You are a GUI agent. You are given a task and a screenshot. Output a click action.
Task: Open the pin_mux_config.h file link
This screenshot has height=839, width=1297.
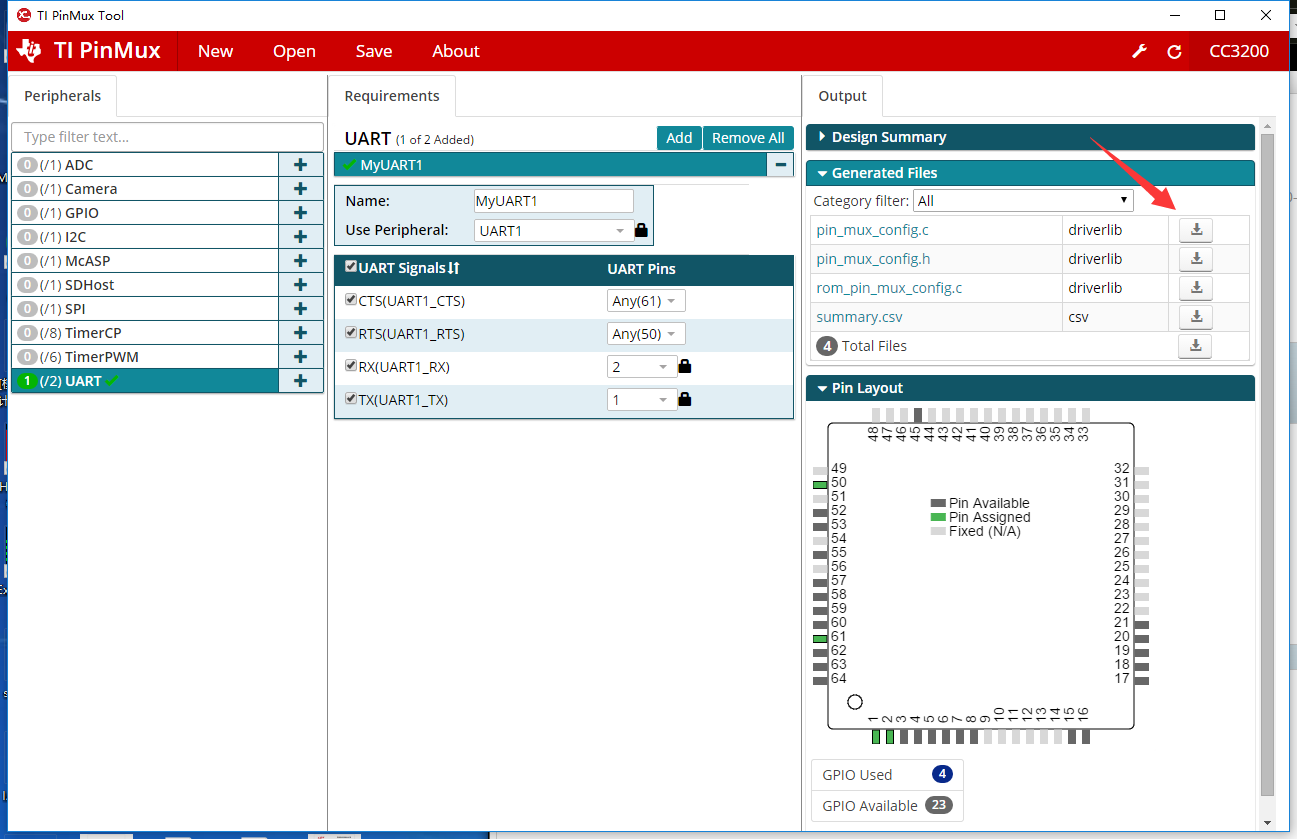874,259
